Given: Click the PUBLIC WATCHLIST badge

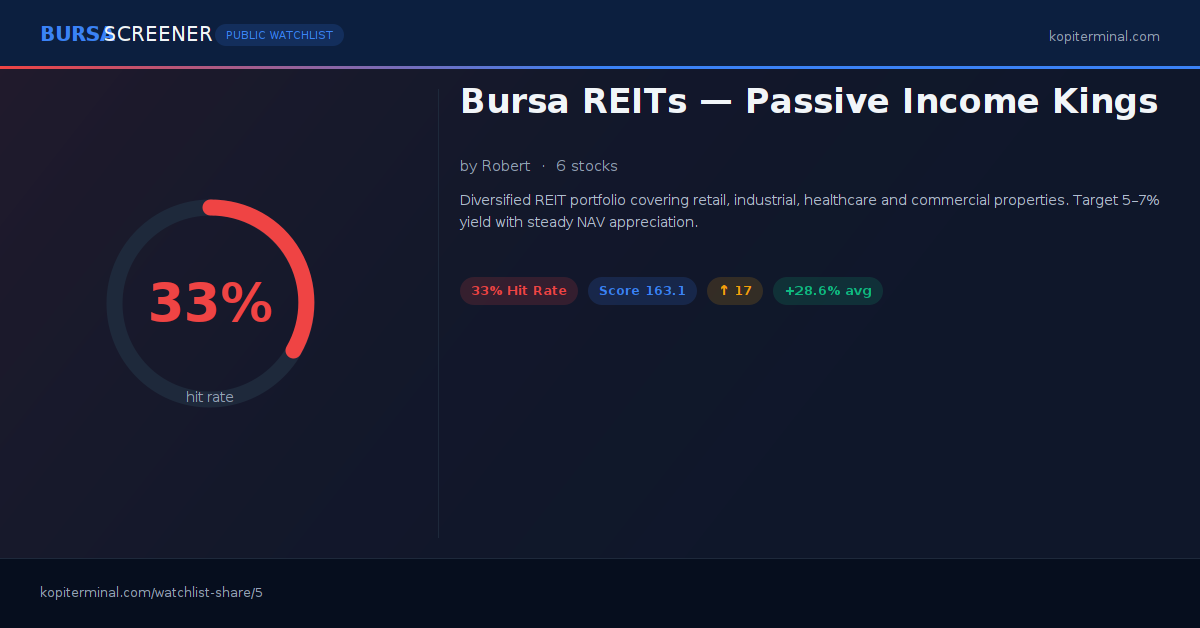Looking at the screenshot, I should pos(279,35).
